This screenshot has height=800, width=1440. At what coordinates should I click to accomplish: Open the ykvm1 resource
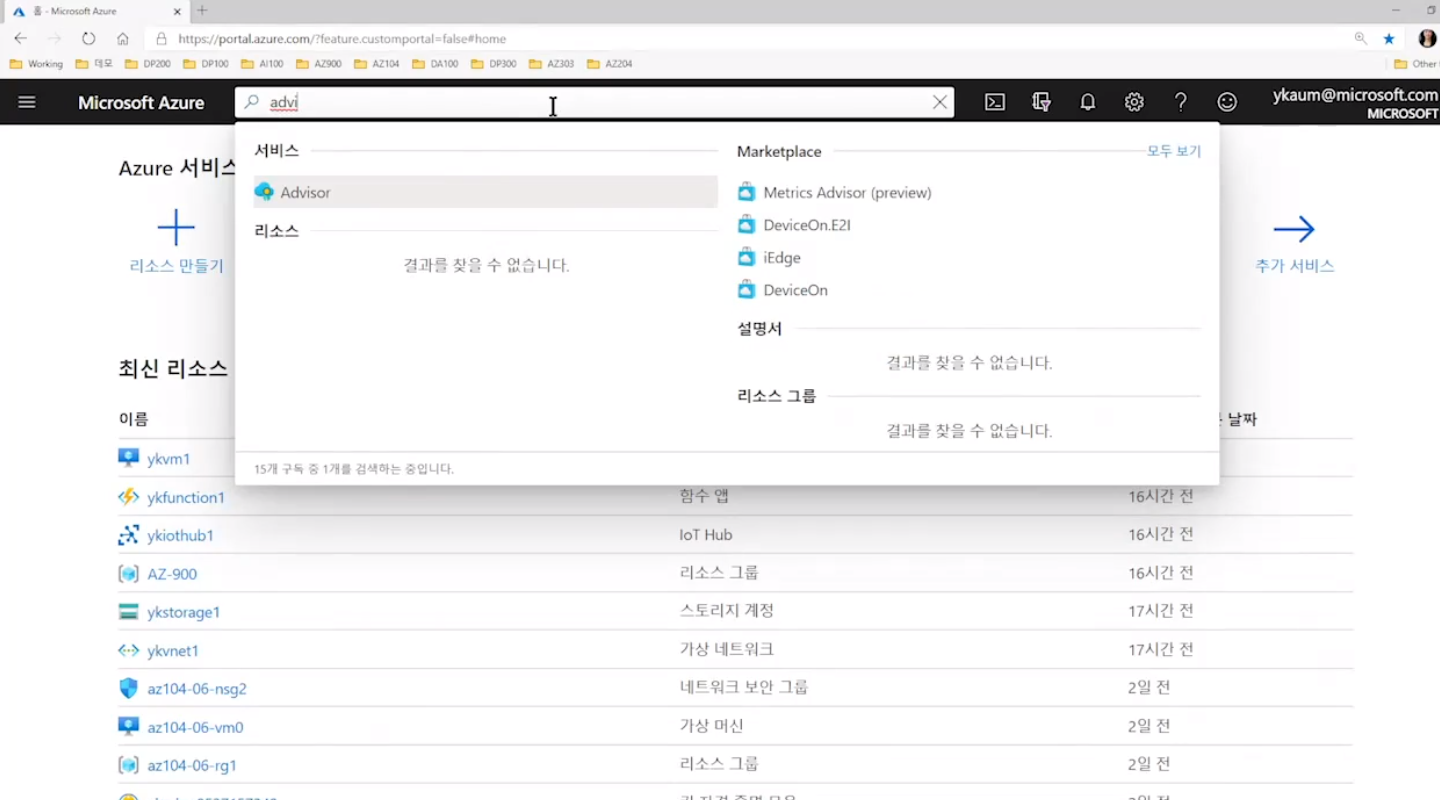click(168, 459)
